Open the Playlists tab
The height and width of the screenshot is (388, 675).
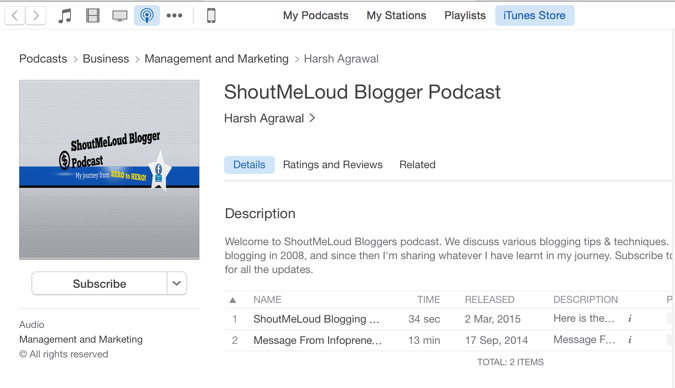coord(465,16)
